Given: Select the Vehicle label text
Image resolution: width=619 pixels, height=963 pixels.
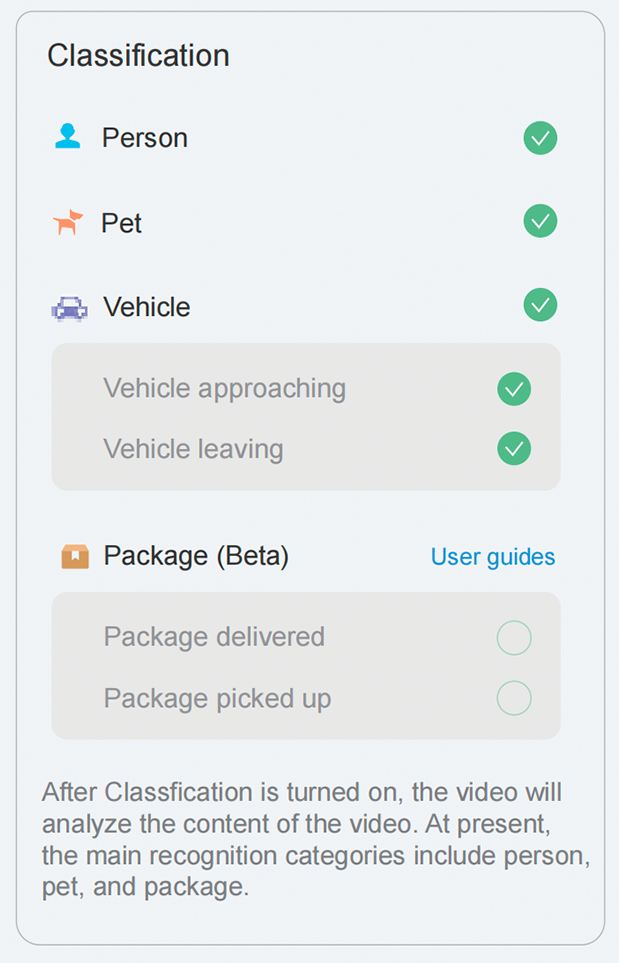Looking at the screenshot, I should coord(147,307).
